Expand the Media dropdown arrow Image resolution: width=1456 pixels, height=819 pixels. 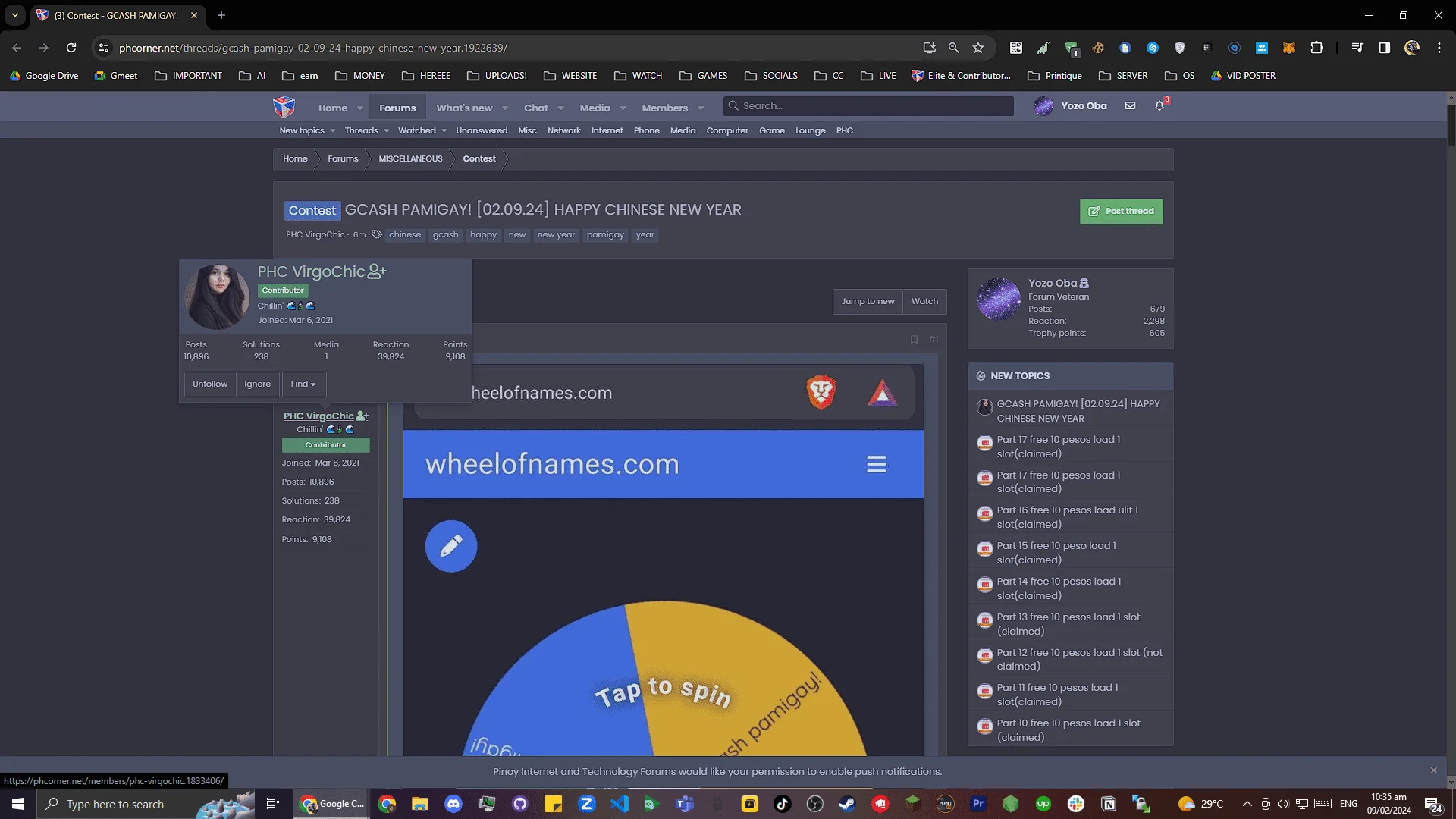pos(623,108)
